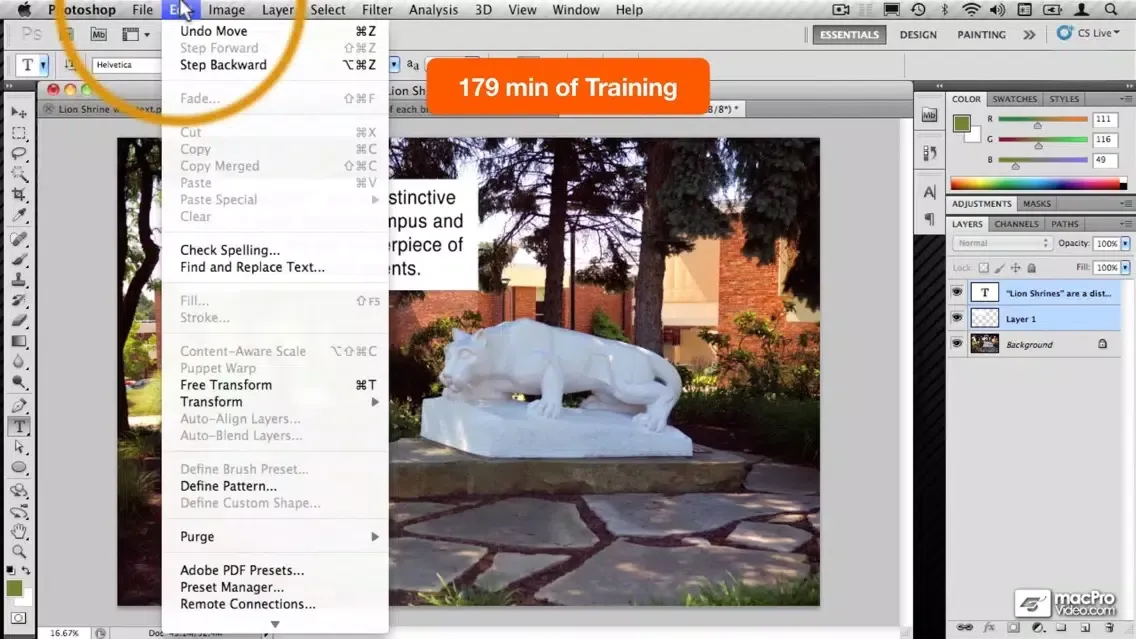Open the Color panel options menu
This screenshot has height=639, width=1136.
(x=1125, y=99)
